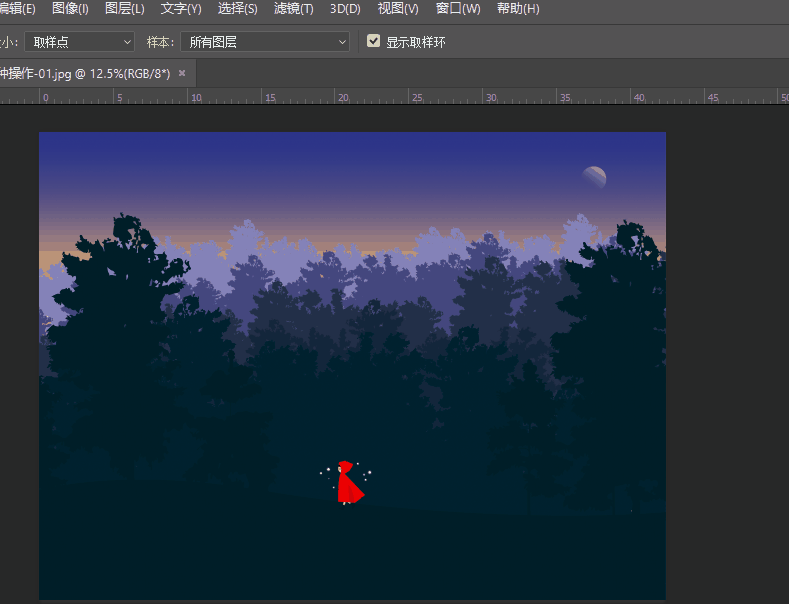Open the 编辑(E) menu
The width and height of the screenshot is (789, 604).
17,9
